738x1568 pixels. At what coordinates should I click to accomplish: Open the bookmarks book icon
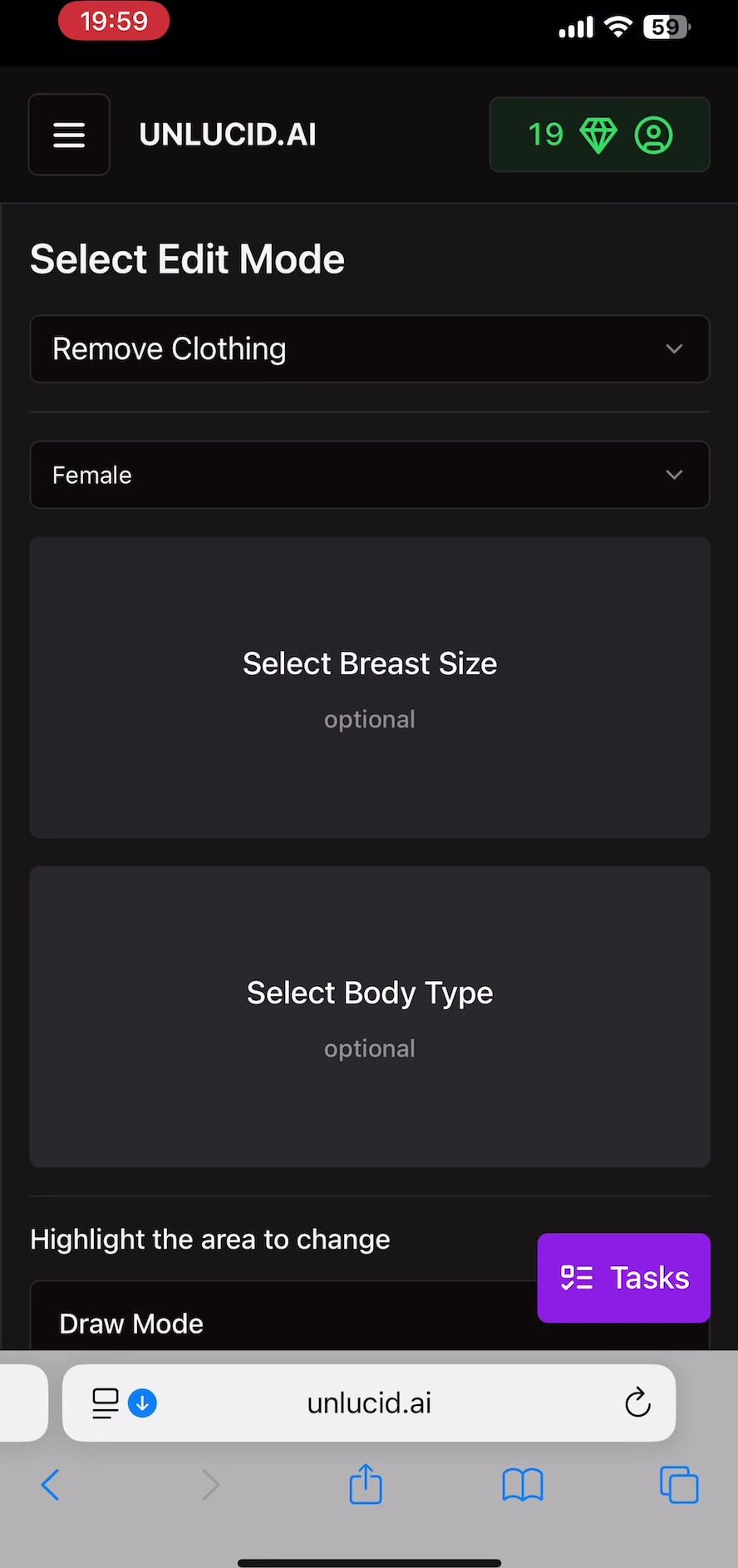(523, 1485)
